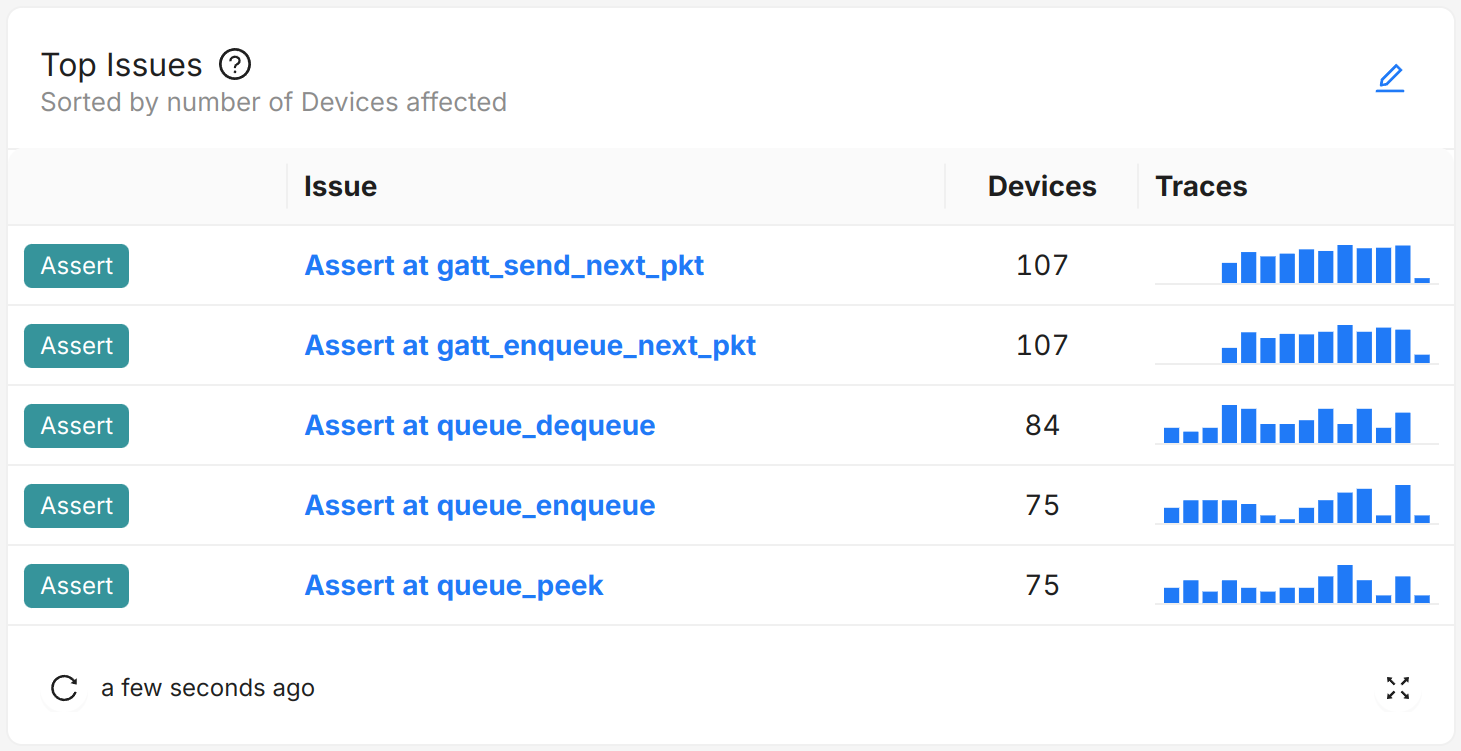Open Assert at queue_dequeue issue
The height and width of the screenshot is (751, 1461).
[x=480, y=426]
